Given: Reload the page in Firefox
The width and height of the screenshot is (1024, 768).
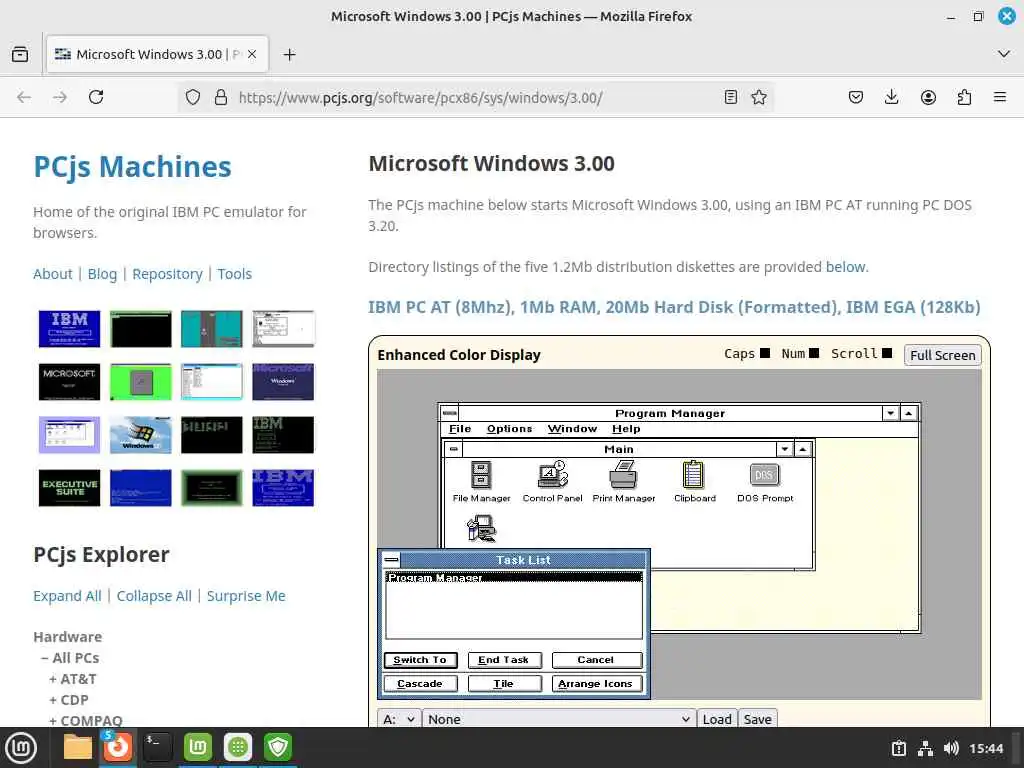Looking at the screenshot, I should point(96,97).
